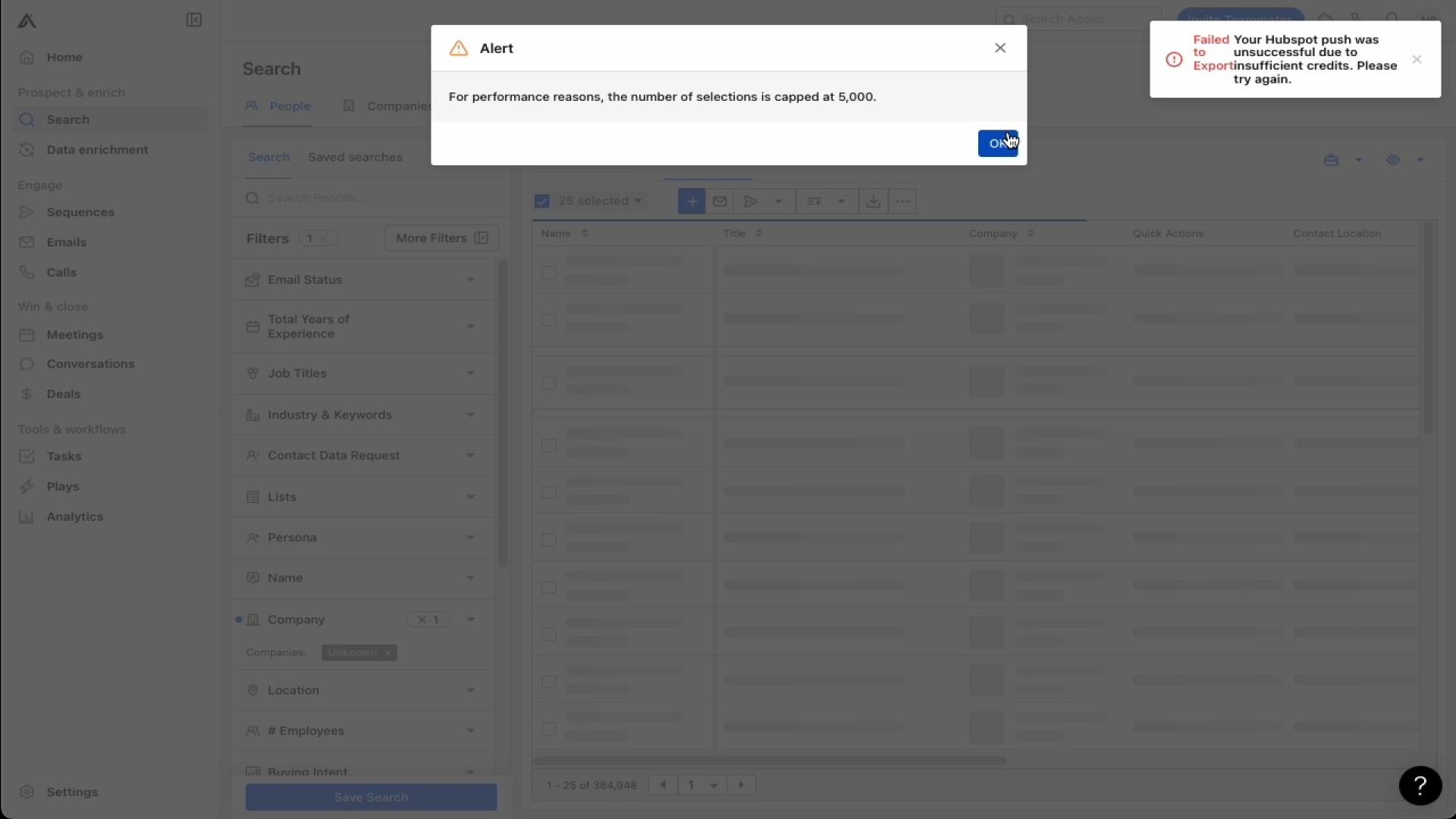Click the add plus toolbar icon
Screen dimensions: 1456x819
(692, 201)
